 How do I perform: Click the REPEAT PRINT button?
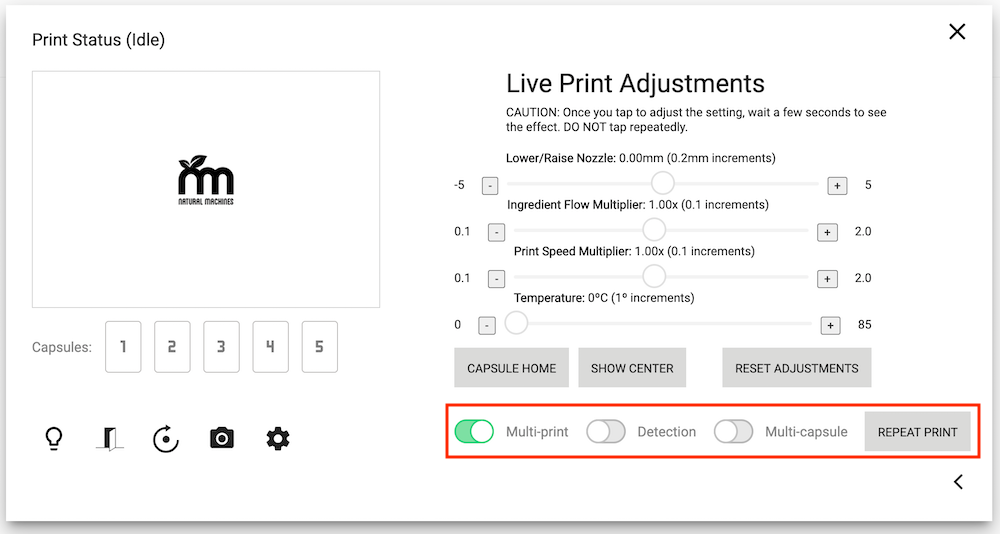[917, 432]
